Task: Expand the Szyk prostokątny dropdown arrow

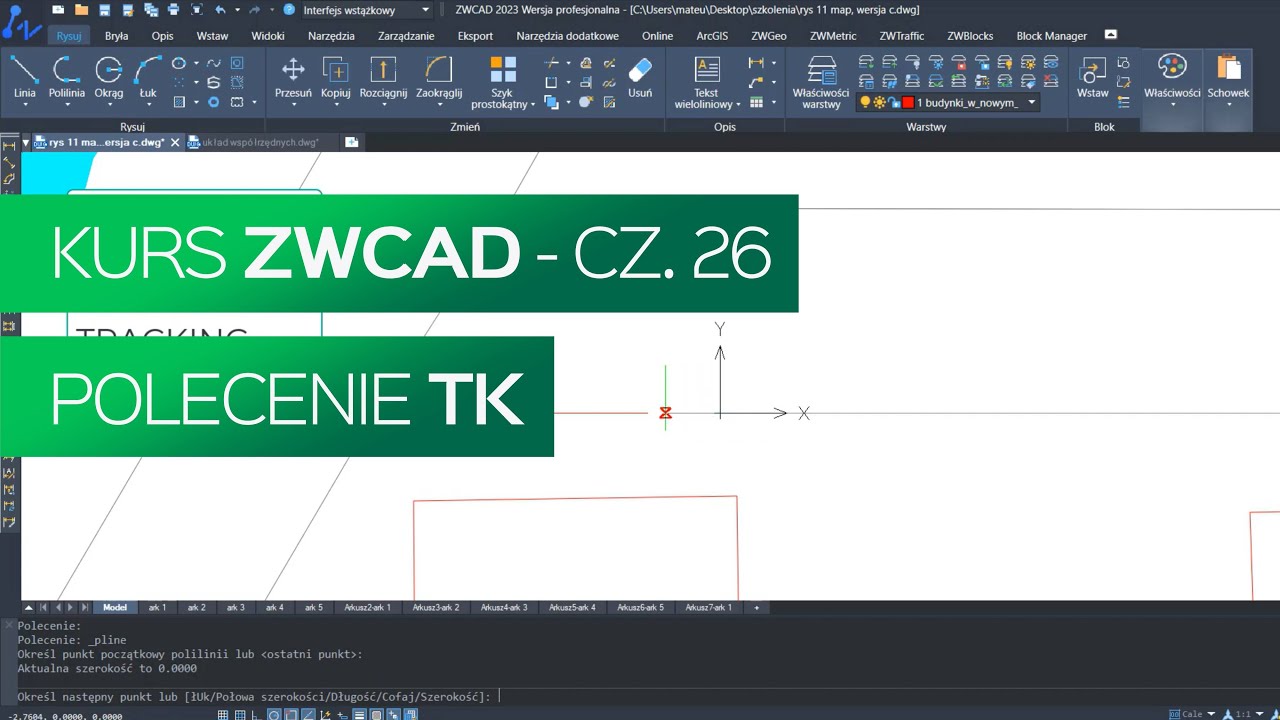Action: [533, 104]
